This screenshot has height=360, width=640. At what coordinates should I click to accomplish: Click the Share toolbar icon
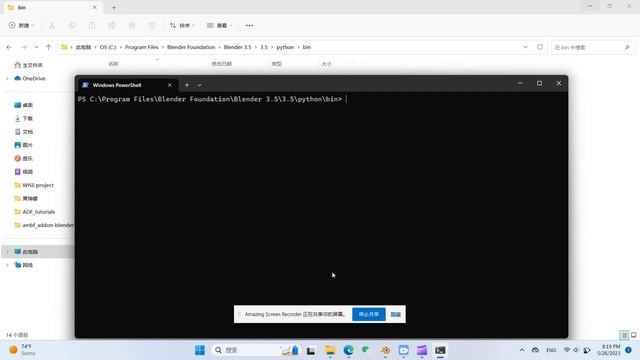(x=132, y=25)
